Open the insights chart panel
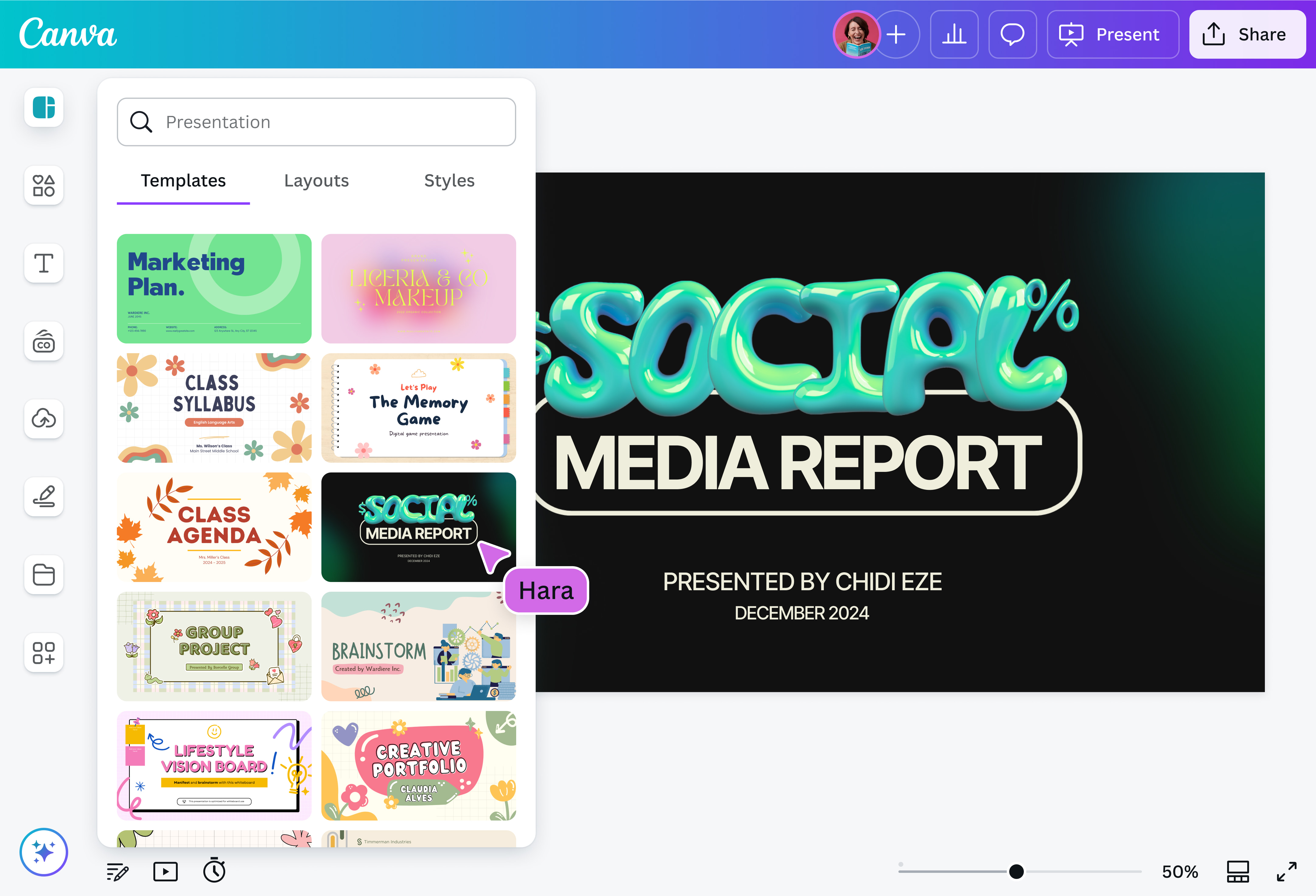This screenshot has width=1316, height=896. coord(954,34)
